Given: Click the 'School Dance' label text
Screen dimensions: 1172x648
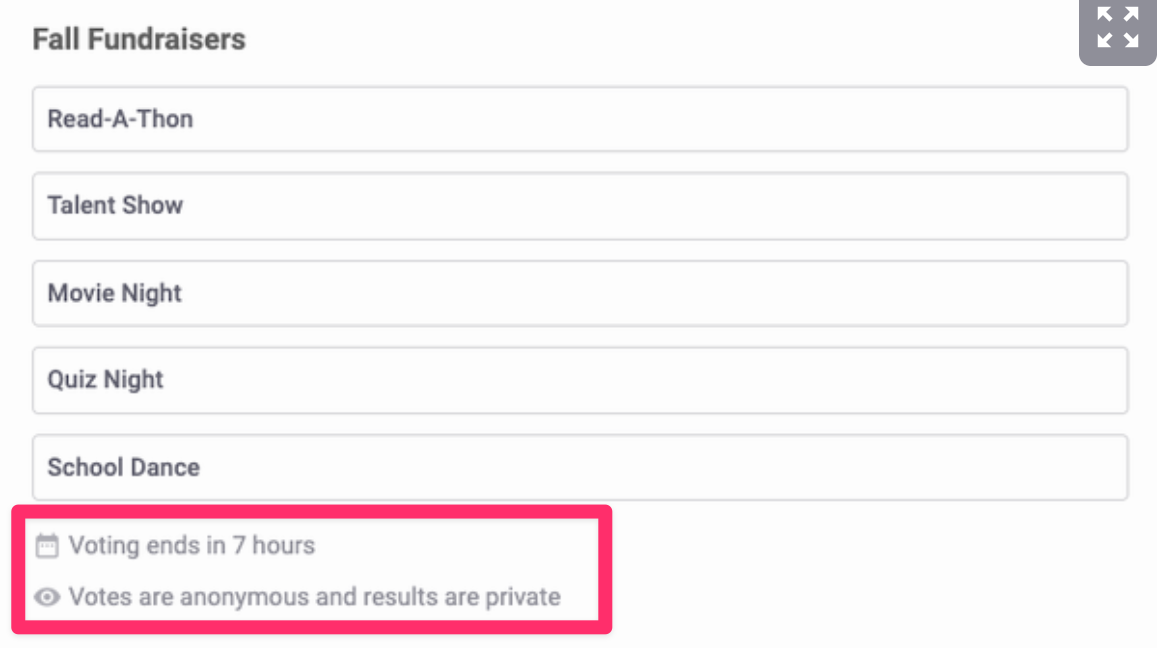Looking at the screenshot, I should click(123, 468).
